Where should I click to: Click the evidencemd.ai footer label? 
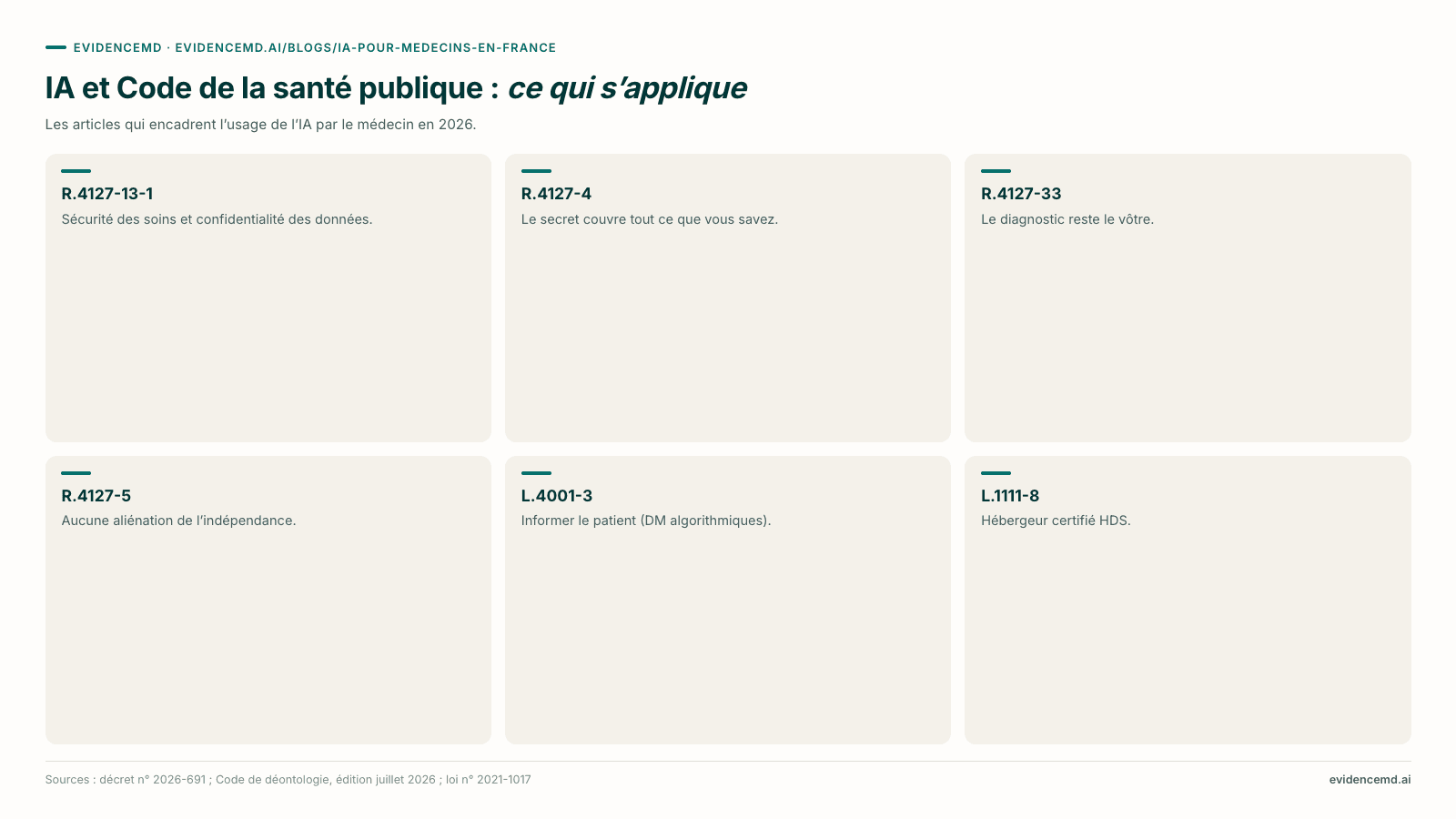click(x=1370, y=780)
